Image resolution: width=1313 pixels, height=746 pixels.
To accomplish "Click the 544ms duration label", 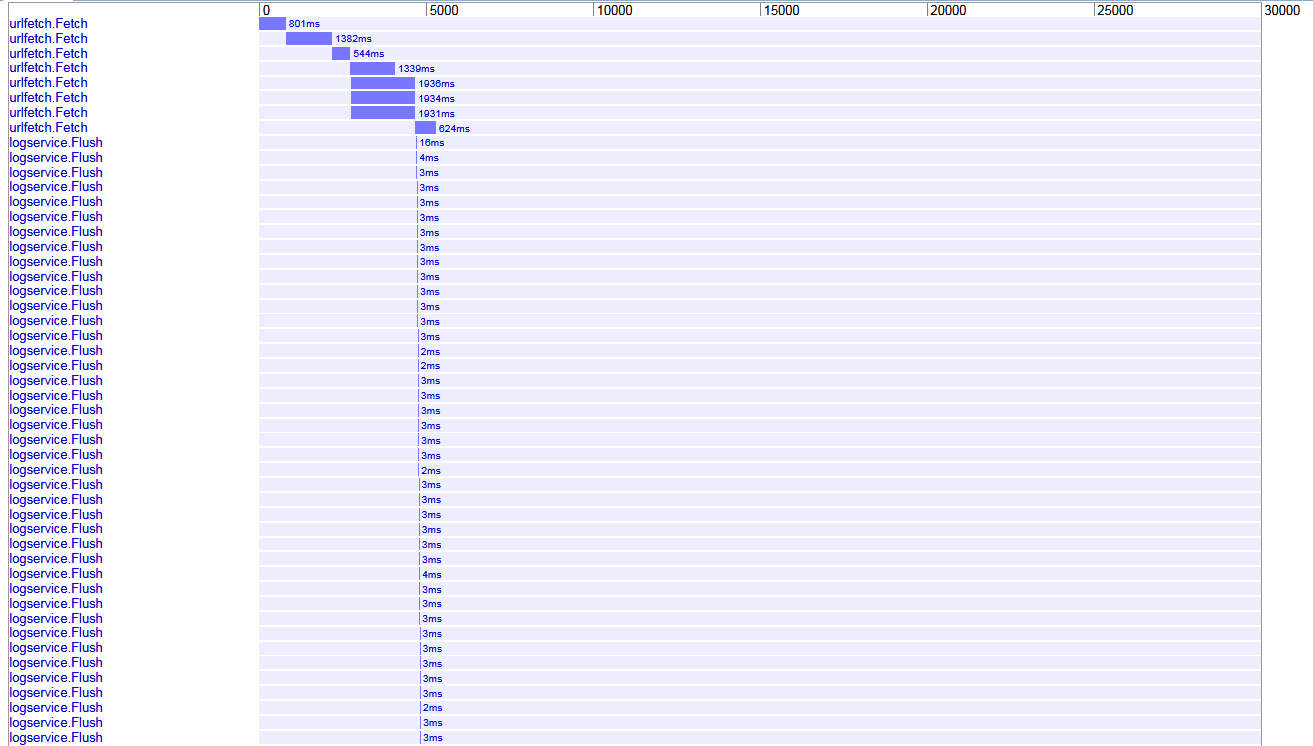I will [368, 54].
